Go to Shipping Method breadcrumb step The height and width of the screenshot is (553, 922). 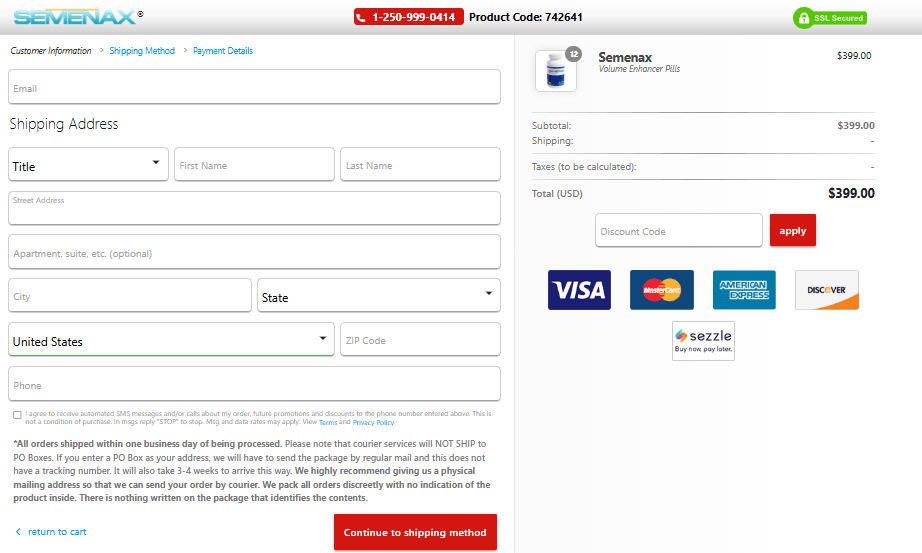pos(142,51)
